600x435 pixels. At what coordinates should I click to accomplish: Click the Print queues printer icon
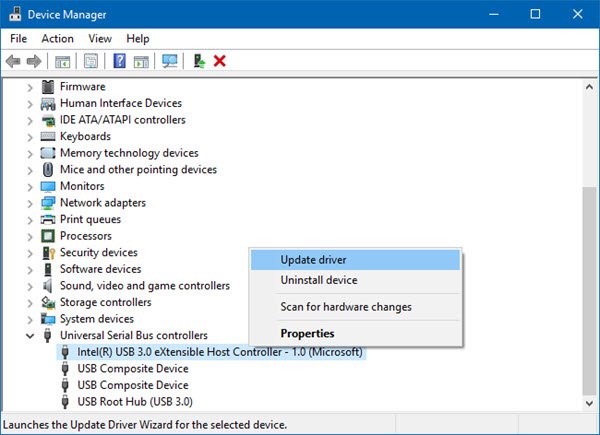click(x=48, y=220)
